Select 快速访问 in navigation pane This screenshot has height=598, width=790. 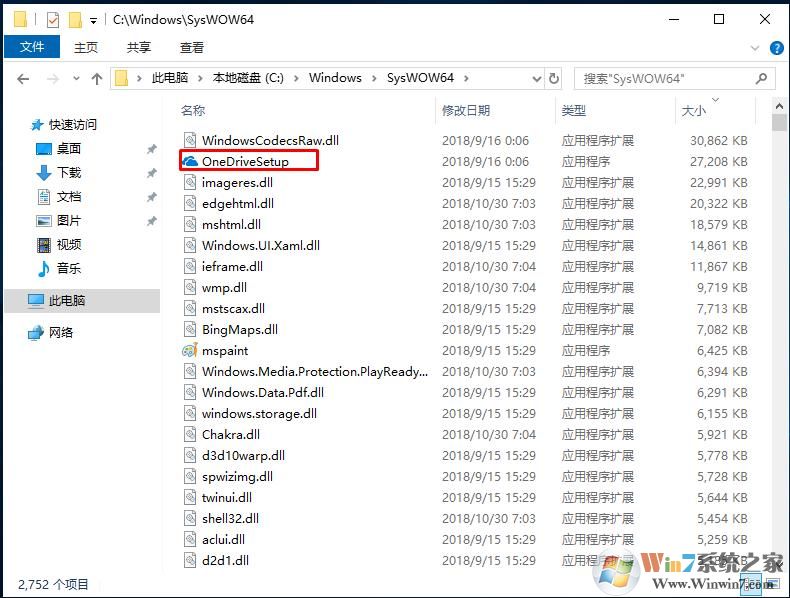click(x=73, y=124)
